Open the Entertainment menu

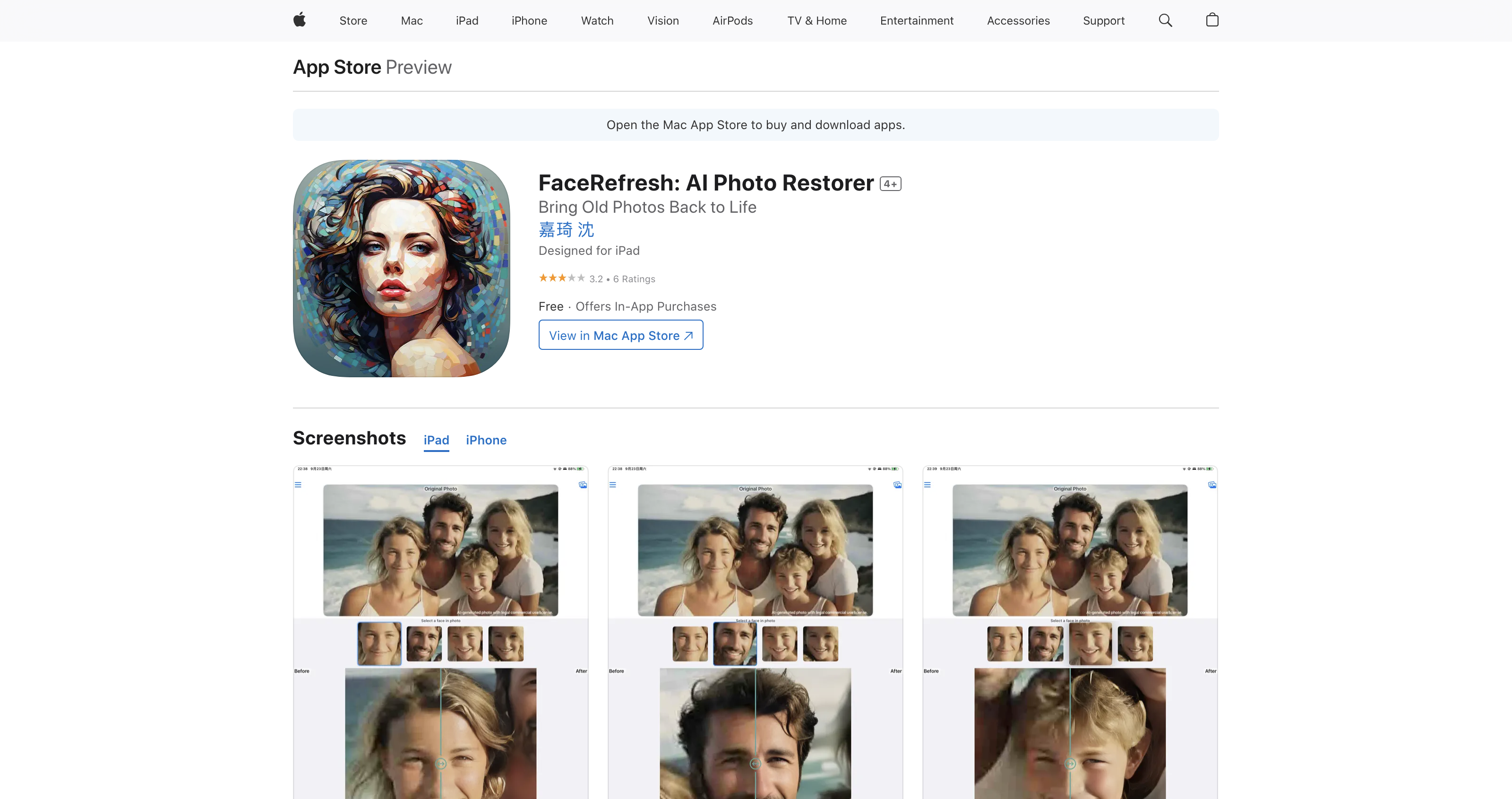(917, 20)
